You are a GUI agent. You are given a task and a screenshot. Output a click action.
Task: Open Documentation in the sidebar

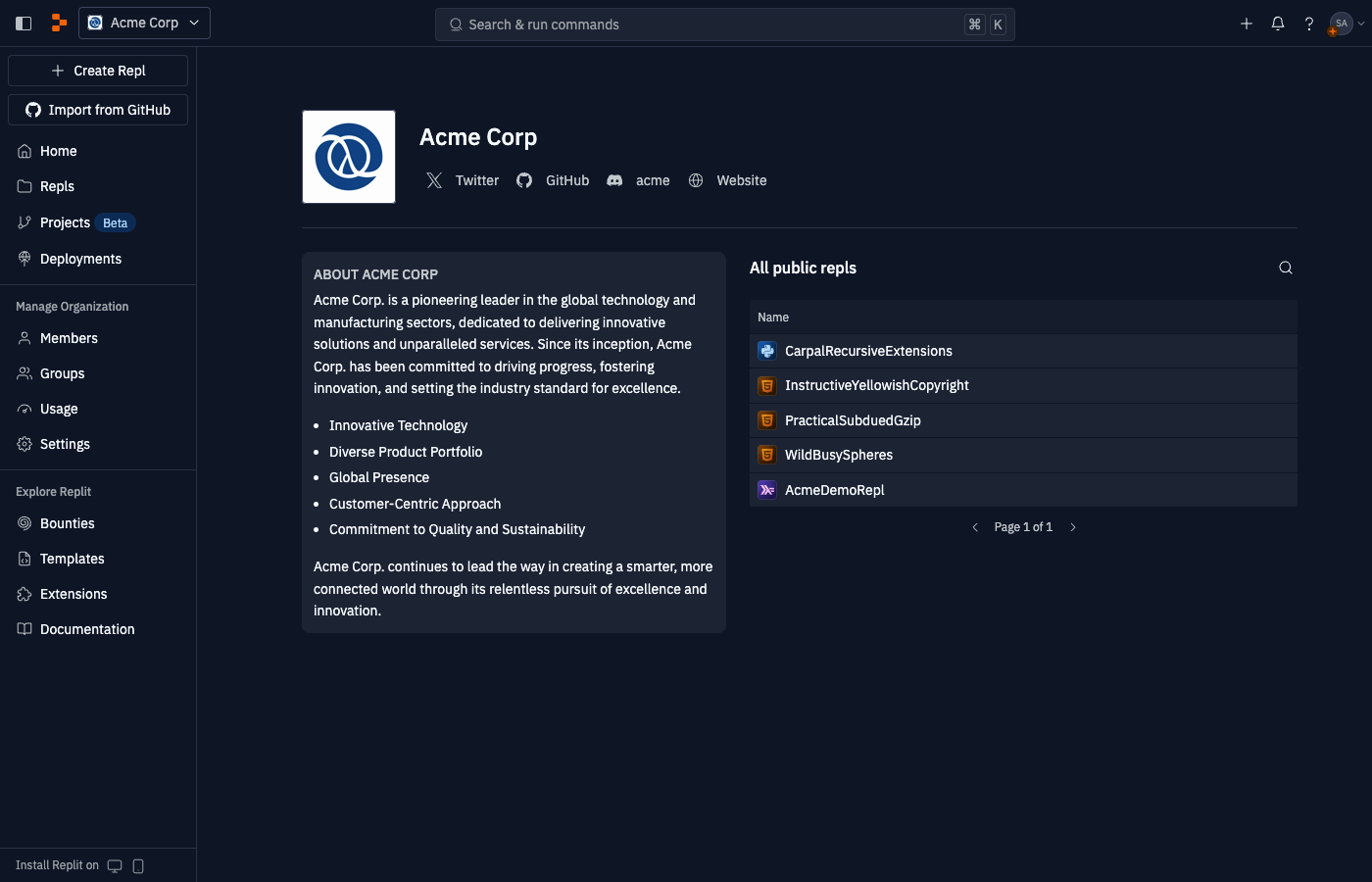coord(98,629)
